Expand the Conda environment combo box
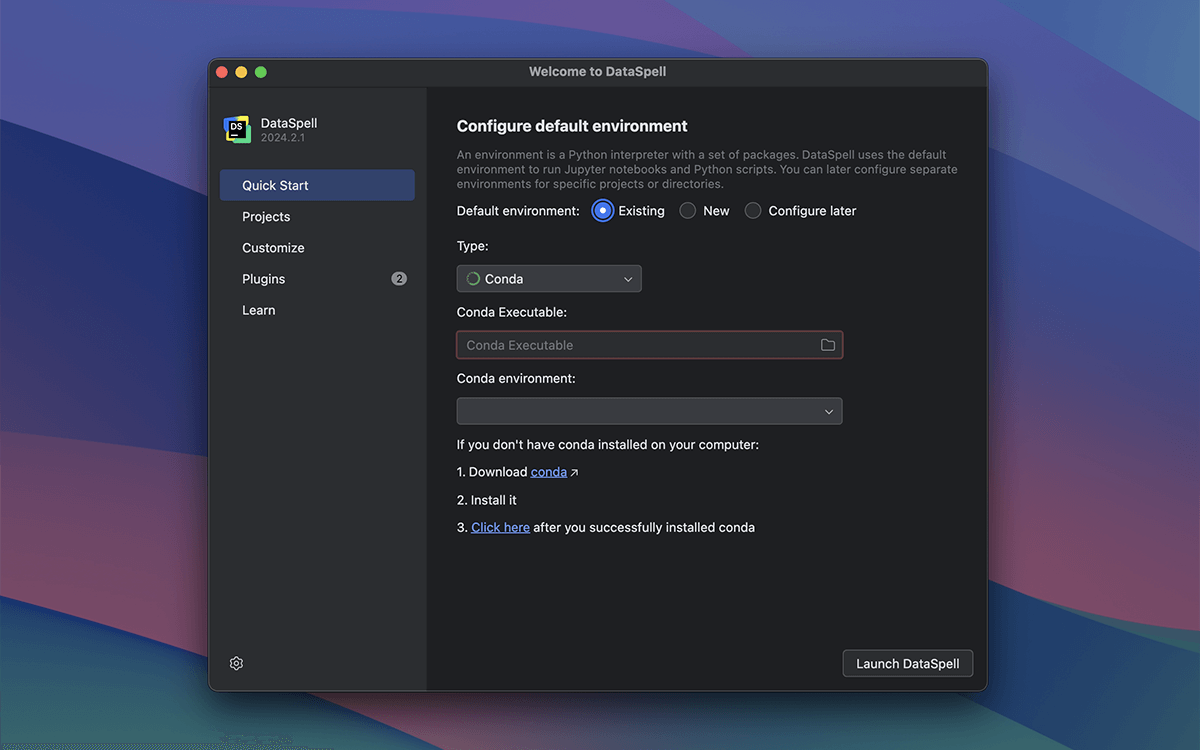This screenshot has height=750, width=1200. [x=649, y=411]
